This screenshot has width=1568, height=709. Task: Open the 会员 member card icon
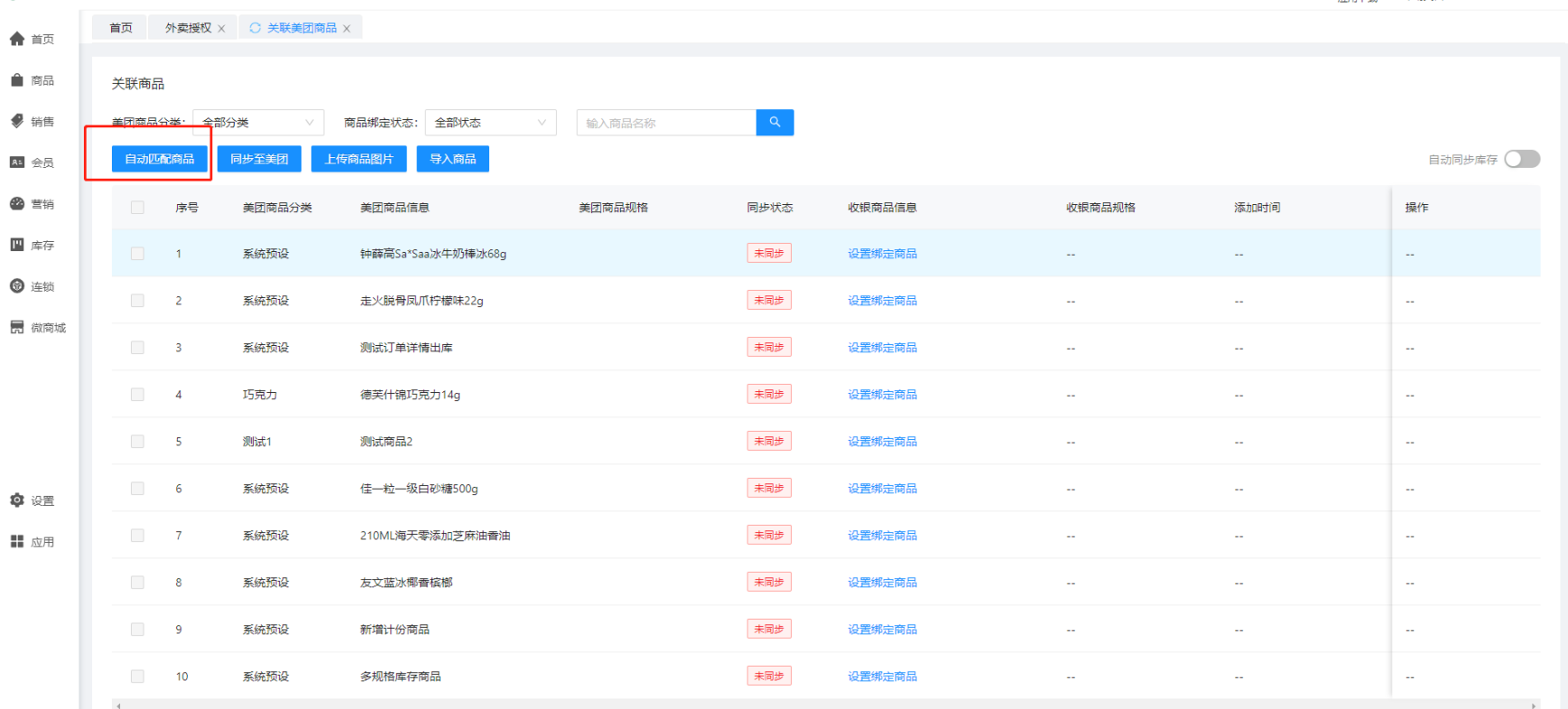(17, 163)
